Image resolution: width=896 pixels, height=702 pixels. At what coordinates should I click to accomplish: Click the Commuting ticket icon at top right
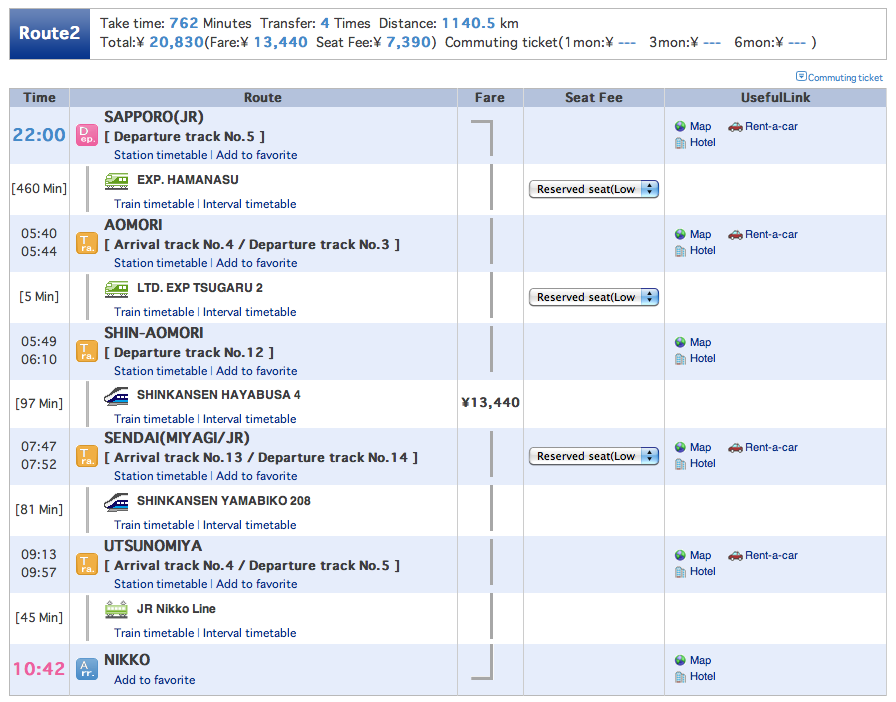click(801, 77)
